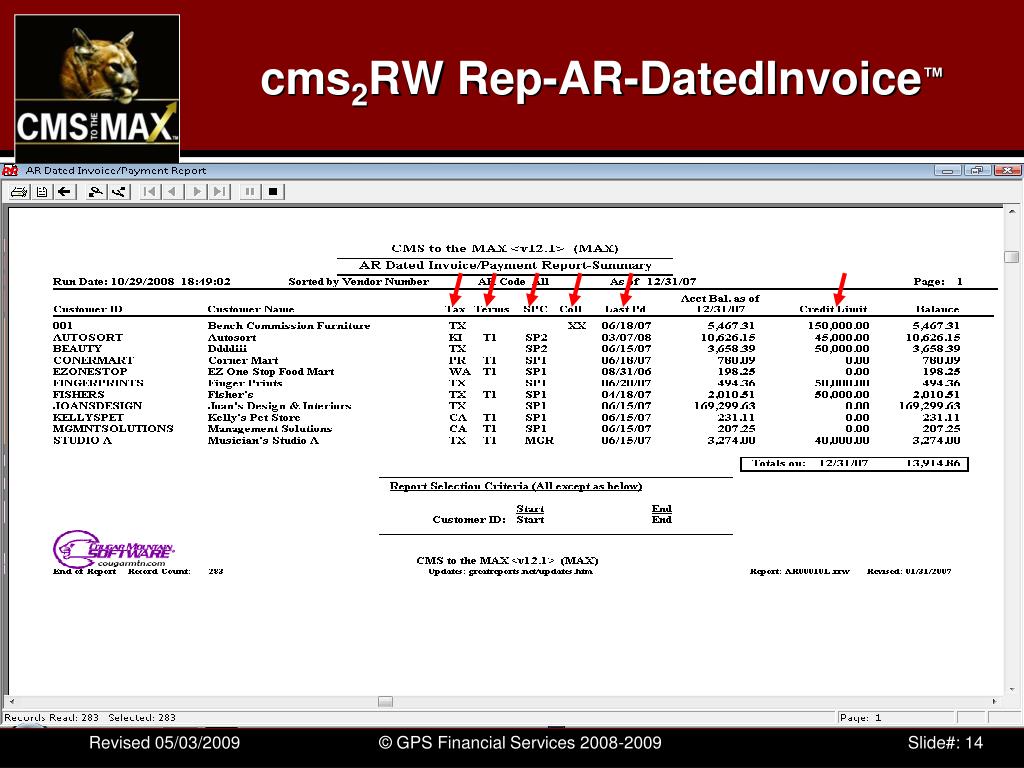Click the '150,000.00' credit limit value
This screenshot has width=1024, height=768.
[839, 325]
